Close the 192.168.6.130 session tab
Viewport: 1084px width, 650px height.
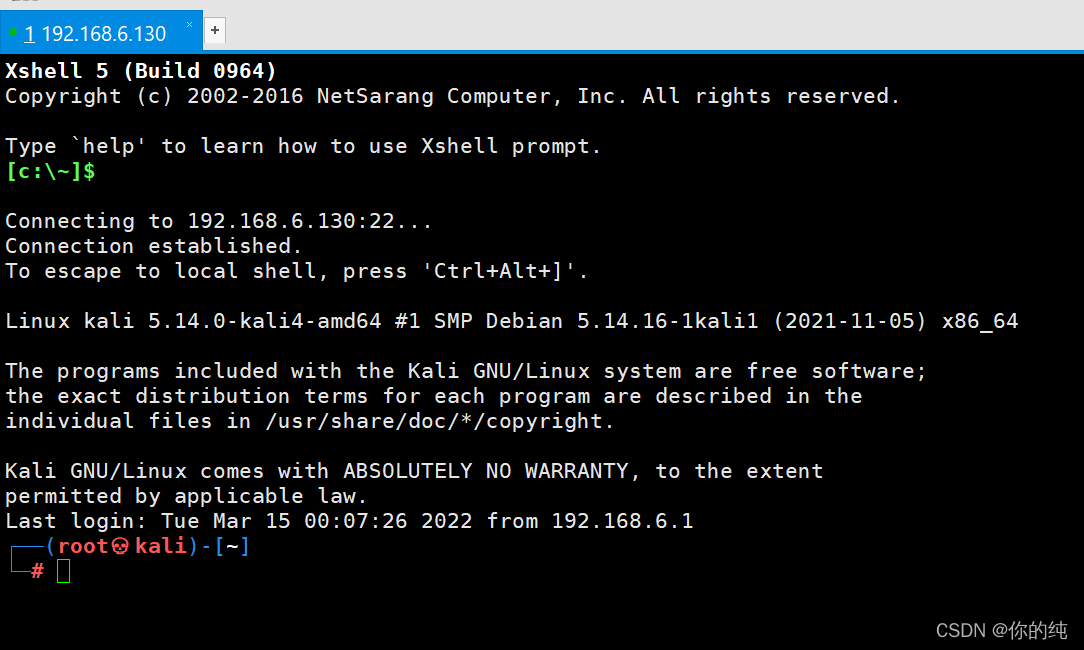pyautogui.click(x=189, y=24)
